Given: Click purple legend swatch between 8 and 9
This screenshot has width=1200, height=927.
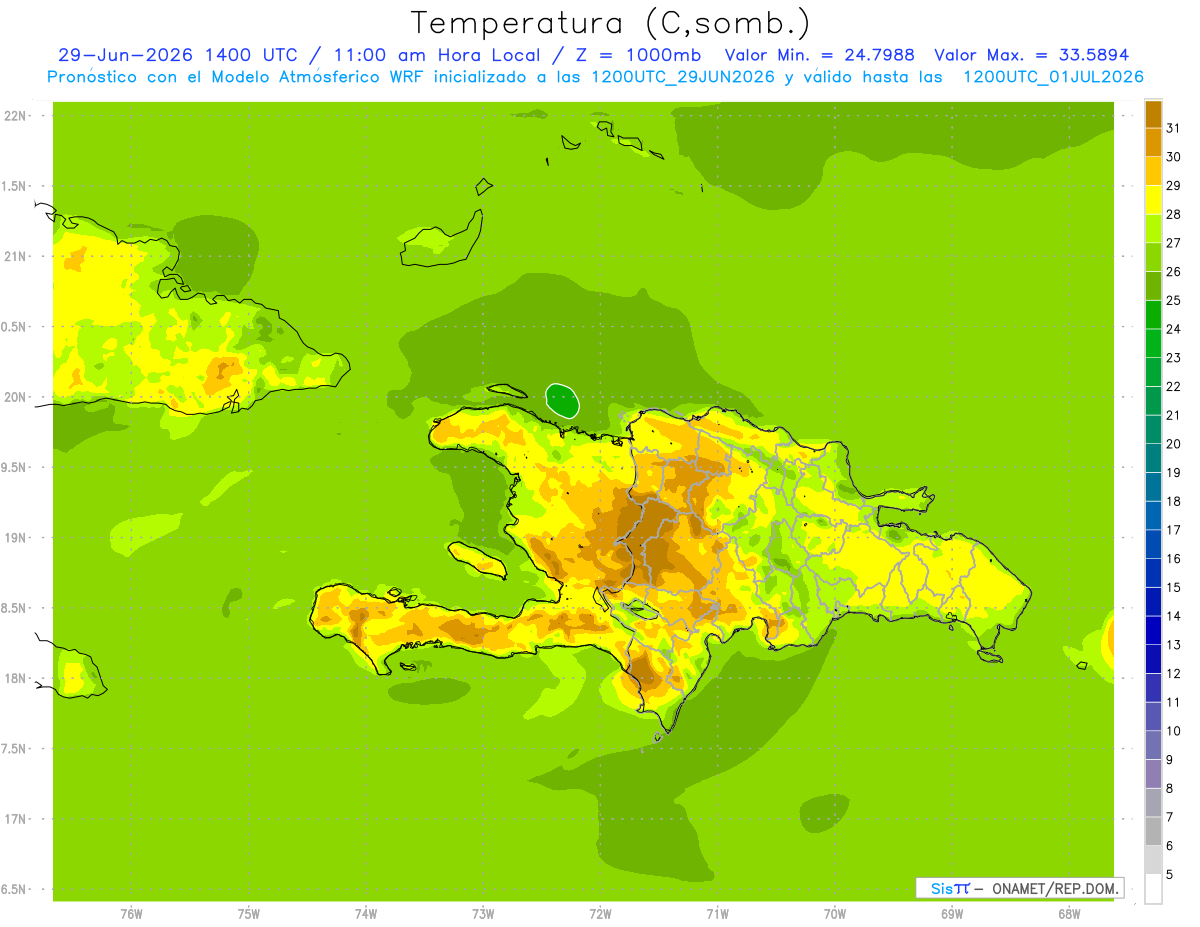Looking at the screenshot, I should [x=1153, y=774].
